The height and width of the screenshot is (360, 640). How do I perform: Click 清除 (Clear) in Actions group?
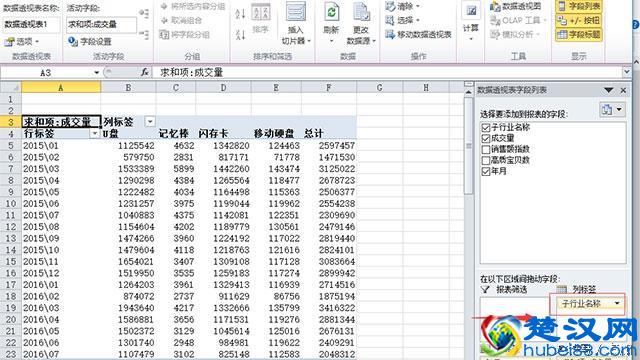coord(402,6)
